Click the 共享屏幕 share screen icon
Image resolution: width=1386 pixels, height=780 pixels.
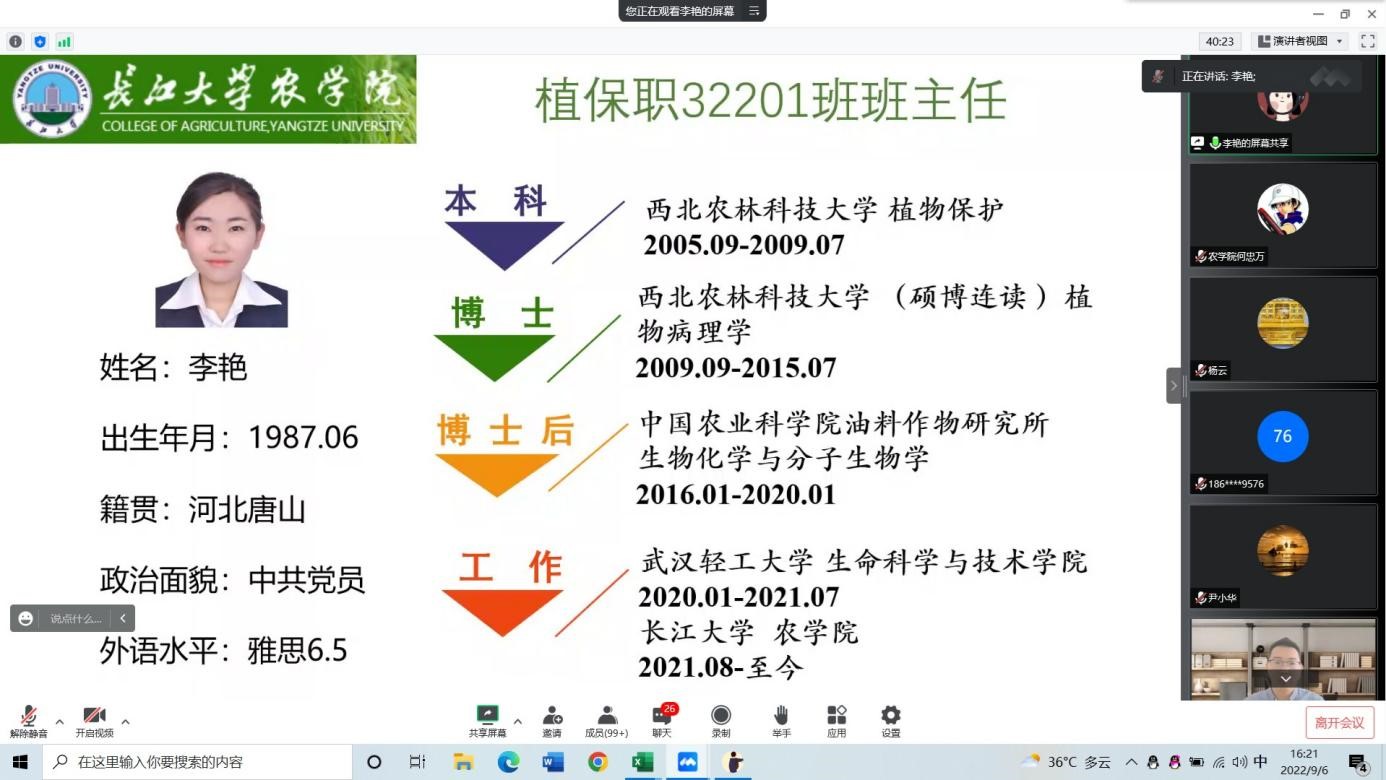pos(487,715)
